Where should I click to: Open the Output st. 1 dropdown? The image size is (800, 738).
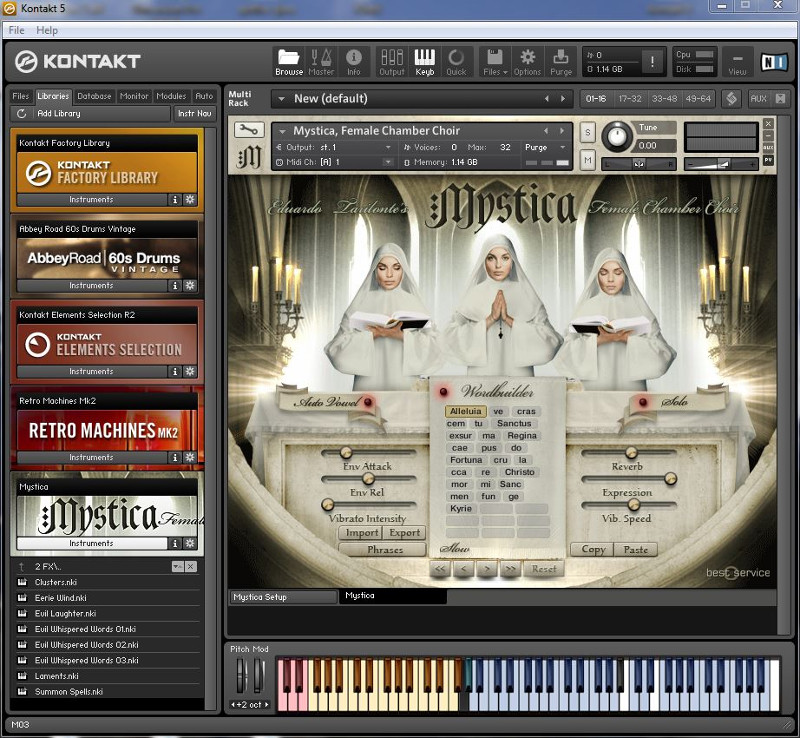[388, 147]
